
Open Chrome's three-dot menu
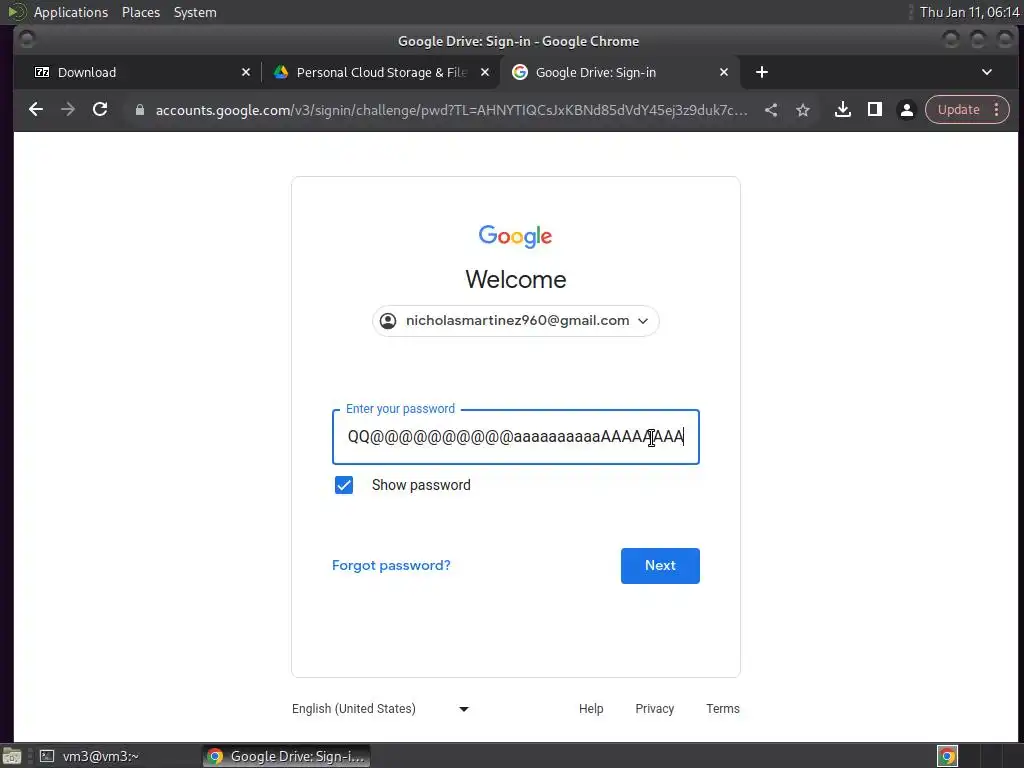pos(997,110)
